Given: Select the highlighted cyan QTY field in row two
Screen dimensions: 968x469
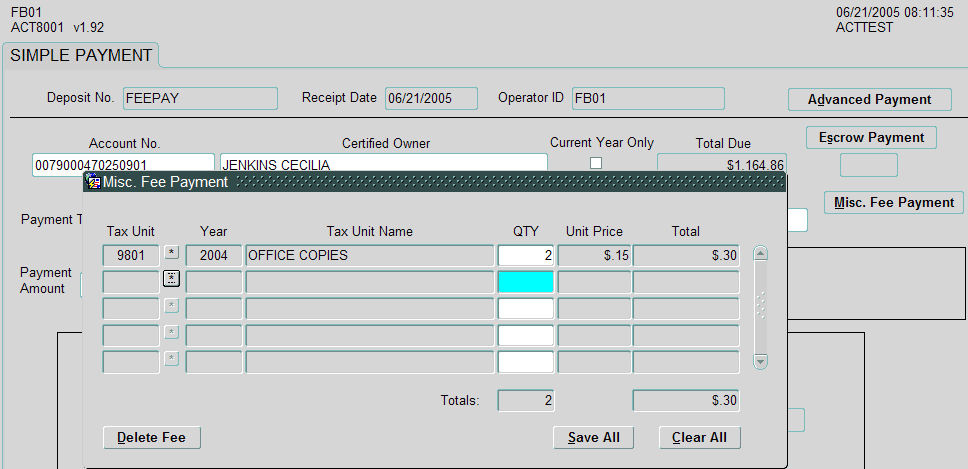Looking at the screenshot, I should click(x=525, y=281).
